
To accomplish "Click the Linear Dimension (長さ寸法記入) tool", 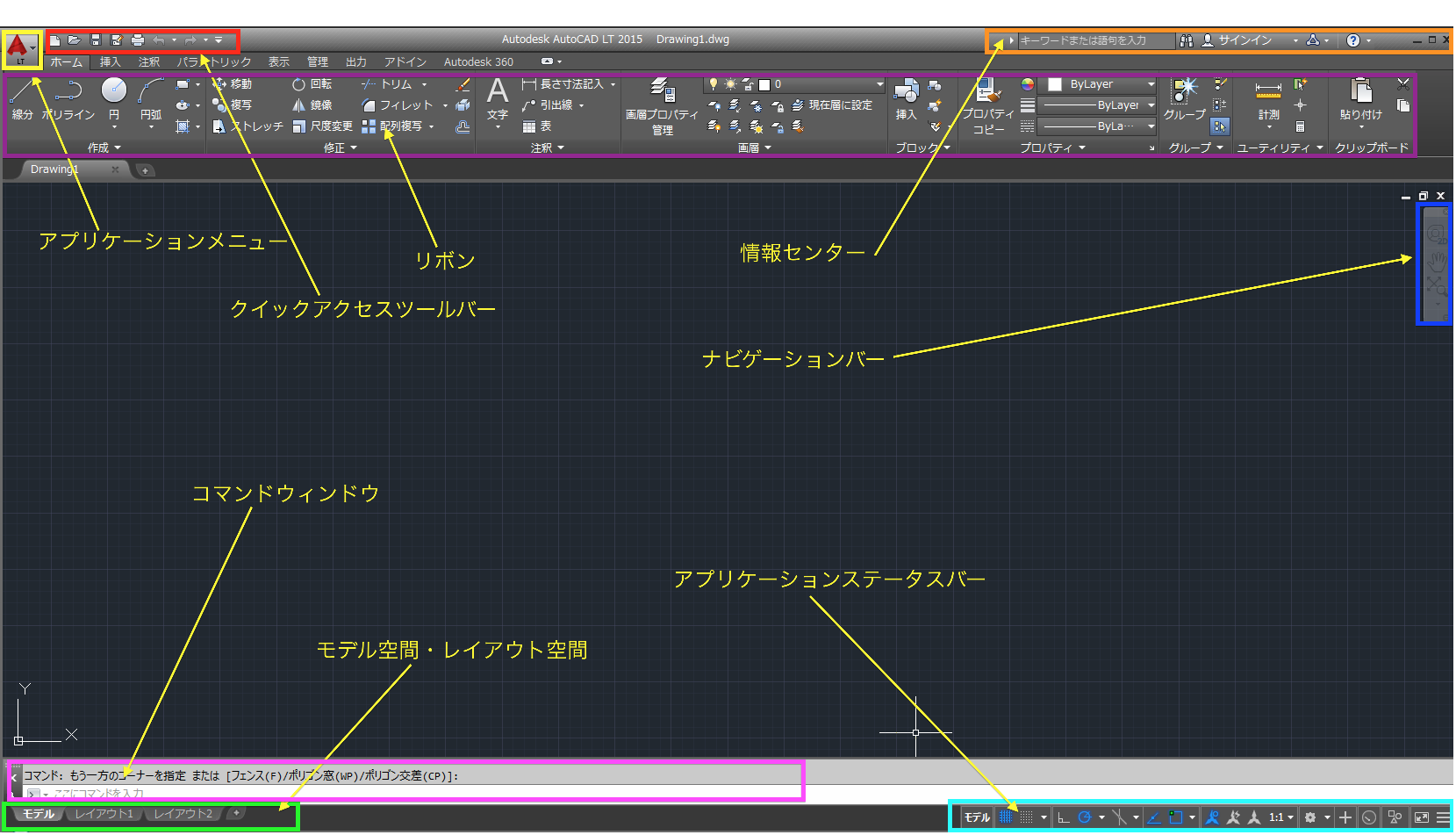I will click(x=563, y=84).
